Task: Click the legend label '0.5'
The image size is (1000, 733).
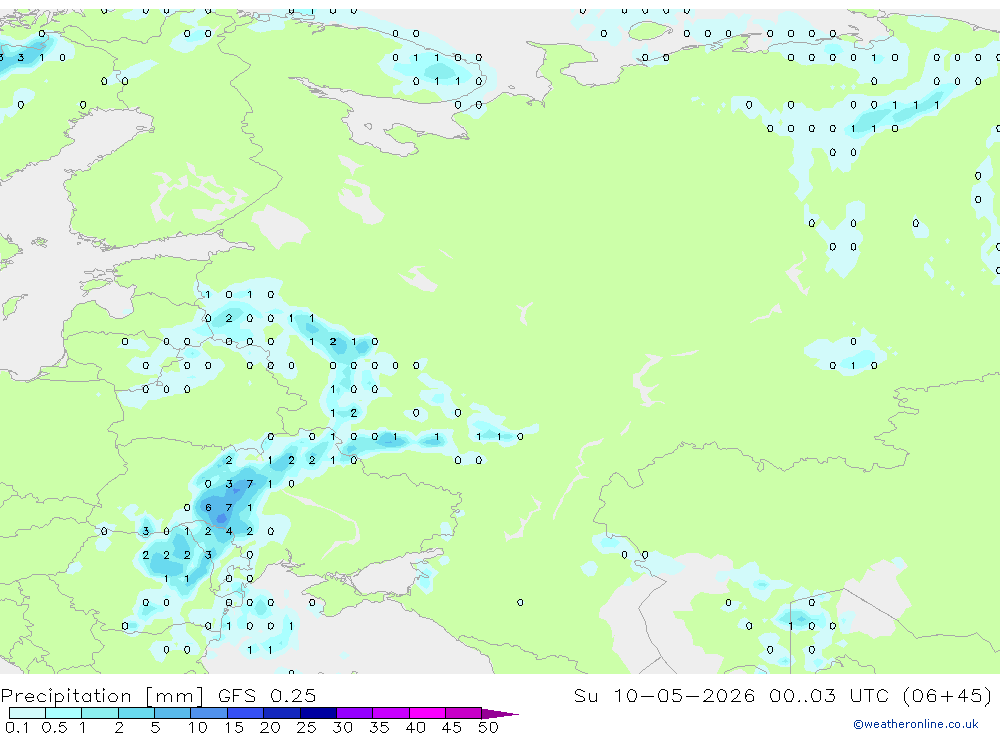Action: [x=54, y=727]
